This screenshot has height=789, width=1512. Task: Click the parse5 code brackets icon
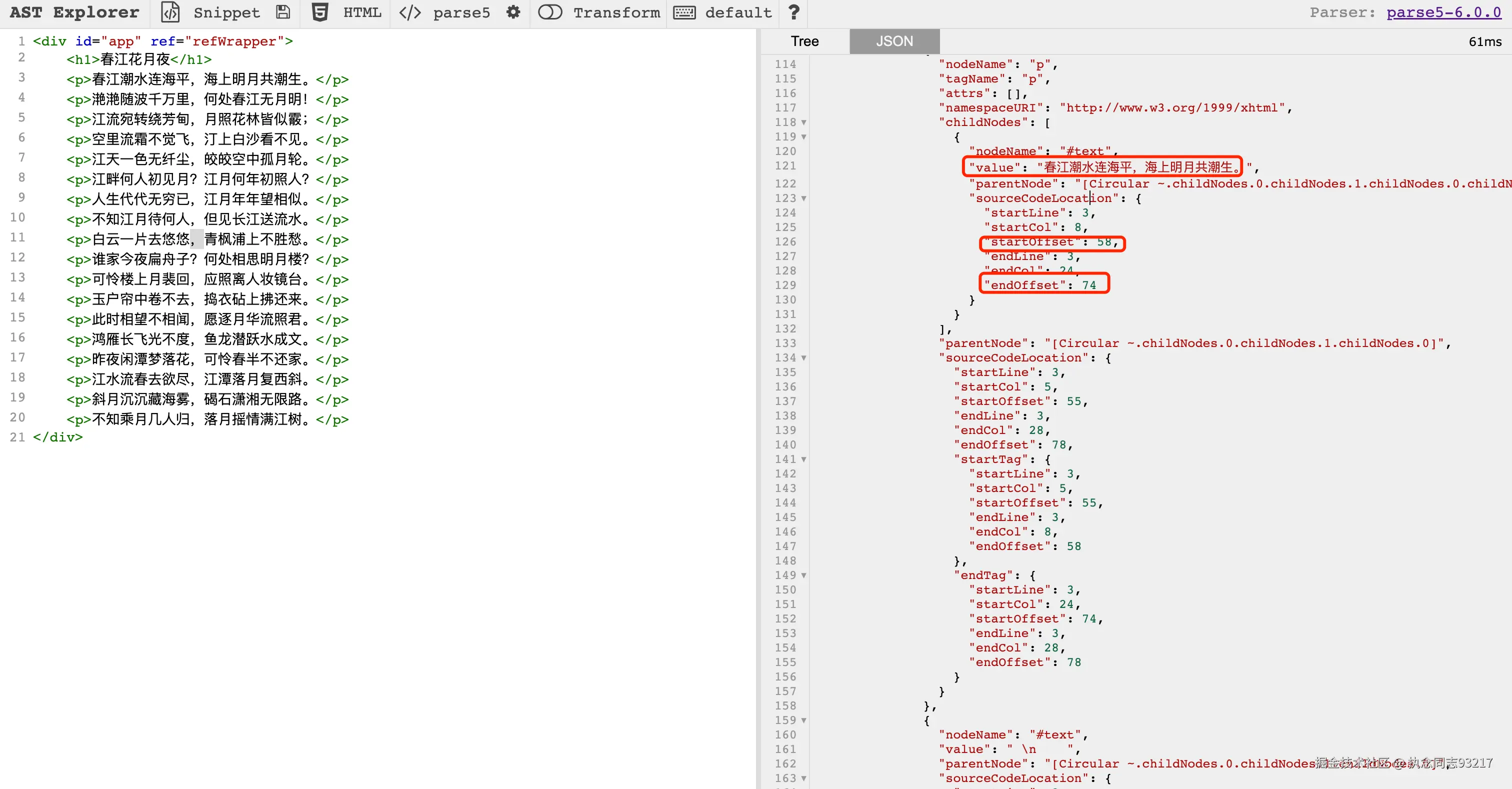click(x=409, y=12)
